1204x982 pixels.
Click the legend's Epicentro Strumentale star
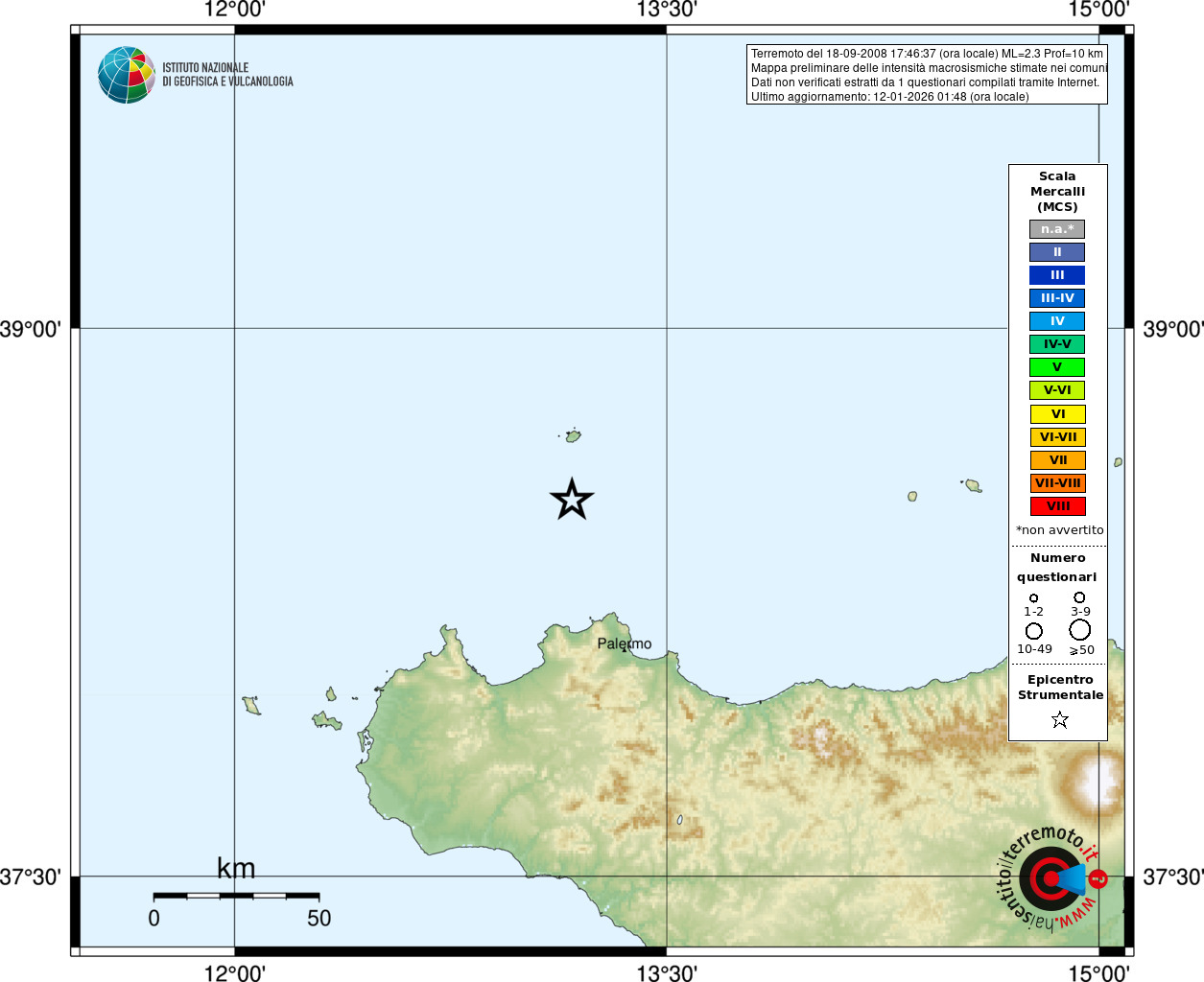[1060, 719]
